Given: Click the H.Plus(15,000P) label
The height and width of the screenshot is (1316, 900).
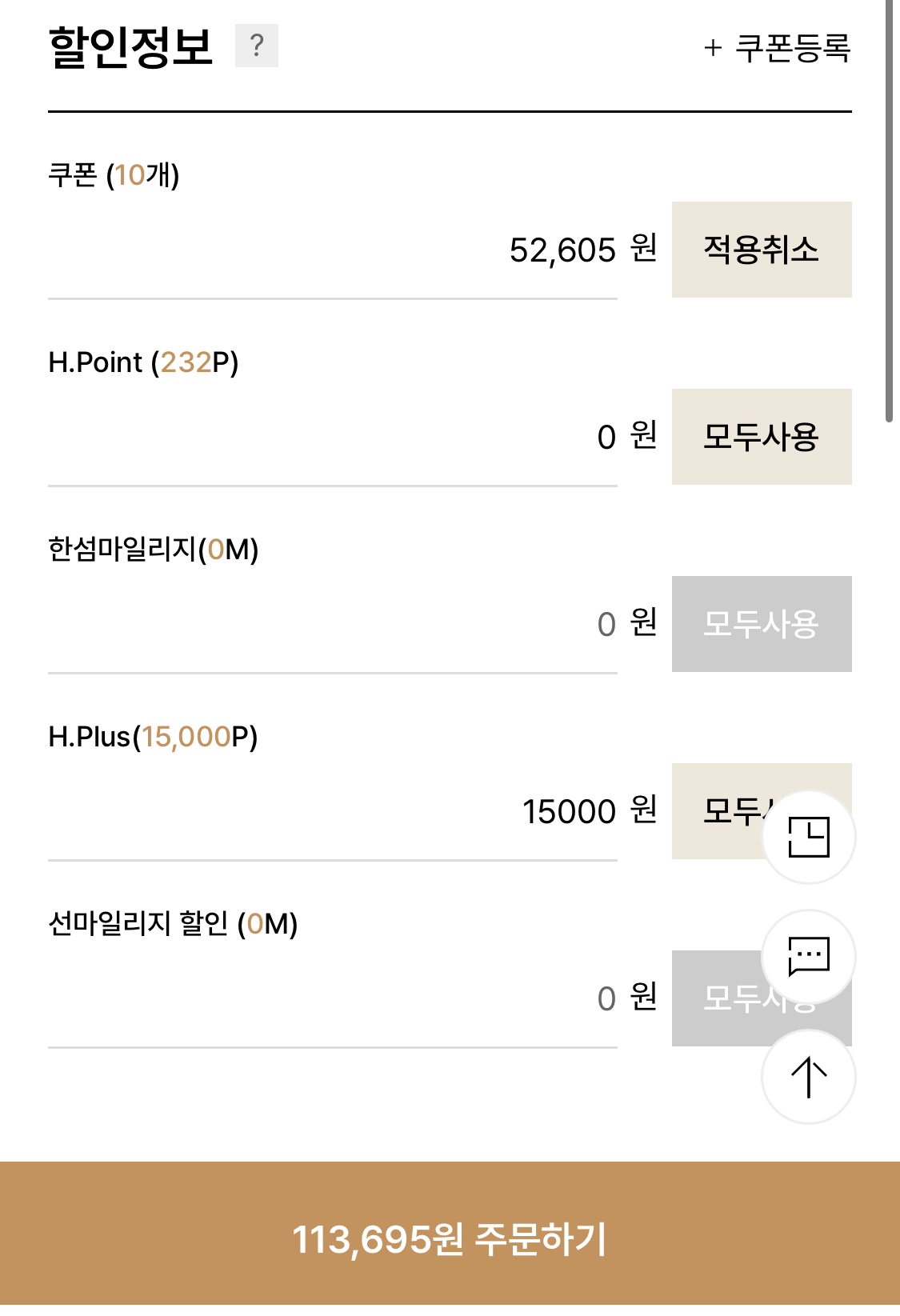Looking at the screenshot, I should coord(153,737).
